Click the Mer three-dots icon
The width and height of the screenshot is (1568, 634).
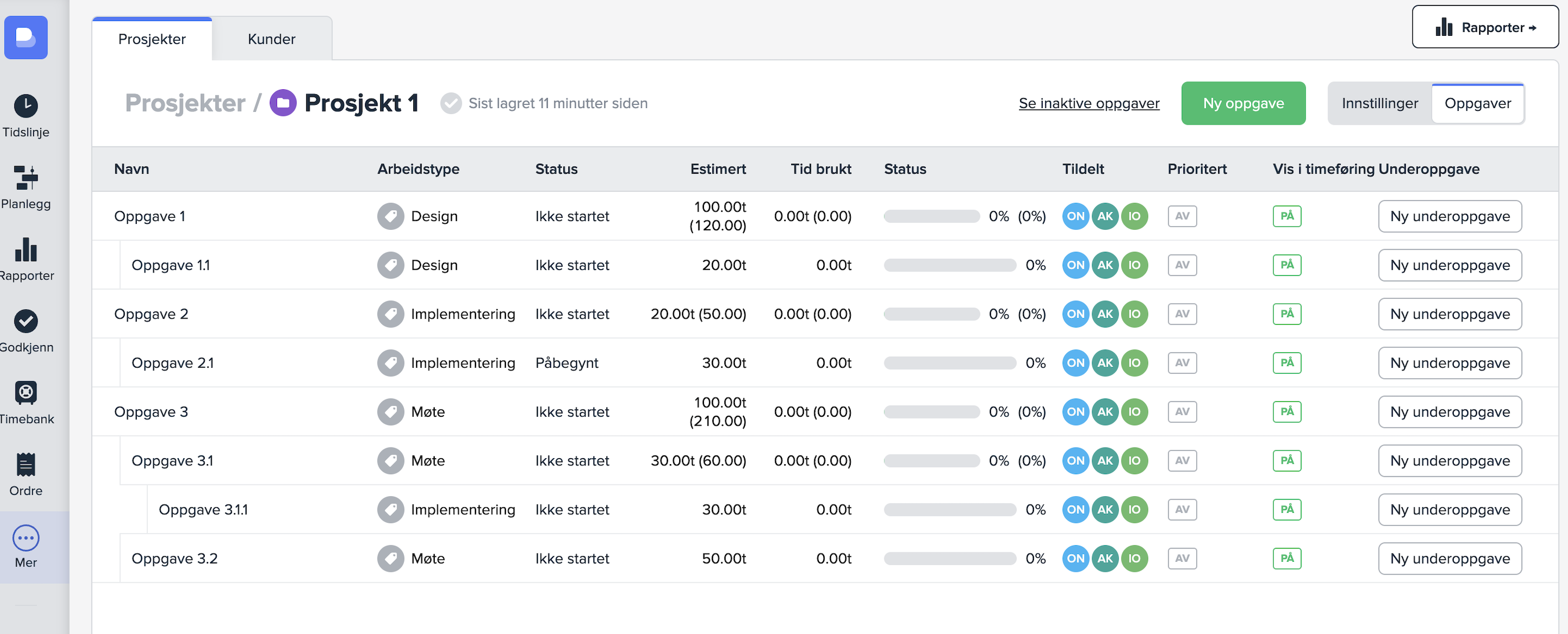tap(25, 539)
